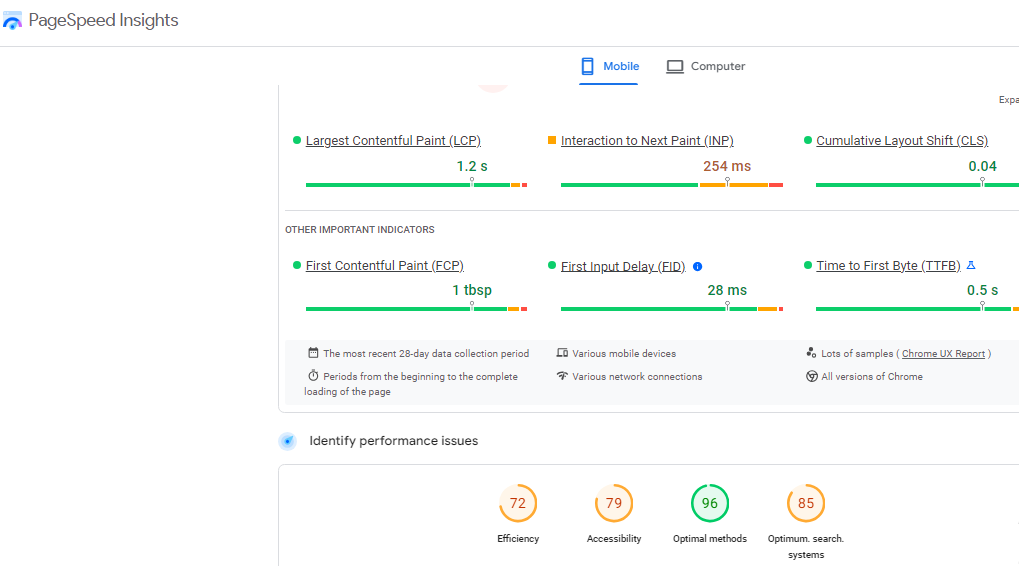Click the INP distribution bar
The width and height of the screenshot is (1019, 566).
pos(672,185)
